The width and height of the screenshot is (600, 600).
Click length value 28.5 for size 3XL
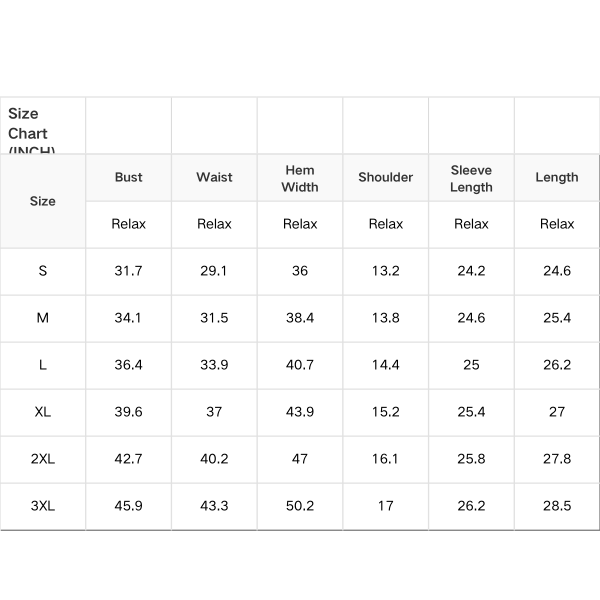point(557,506)
